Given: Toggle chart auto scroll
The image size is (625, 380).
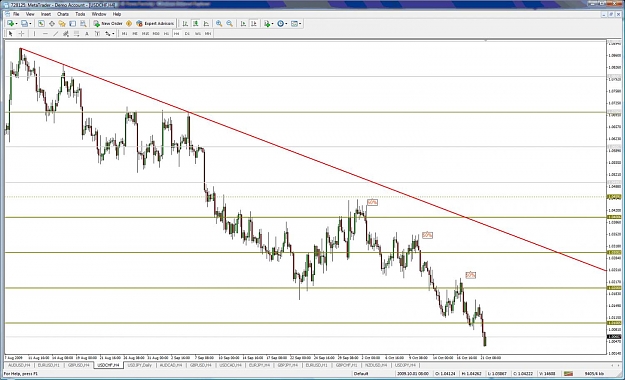Looking at the screenshot, I should tap(243, 24).
